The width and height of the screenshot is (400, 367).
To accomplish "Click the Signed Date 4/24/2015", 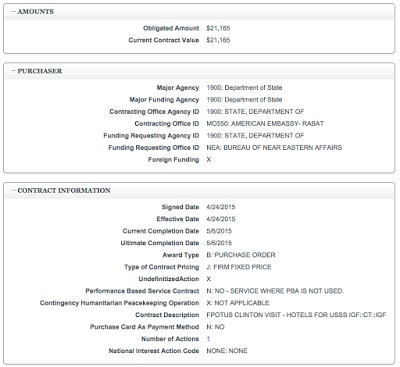I will (x=221, y=207).
